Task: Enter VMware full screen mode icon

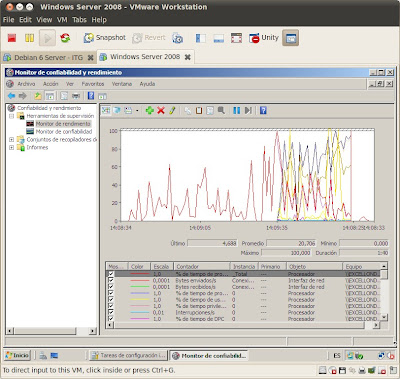Action: pyautogui.click(x=237, y=38)
